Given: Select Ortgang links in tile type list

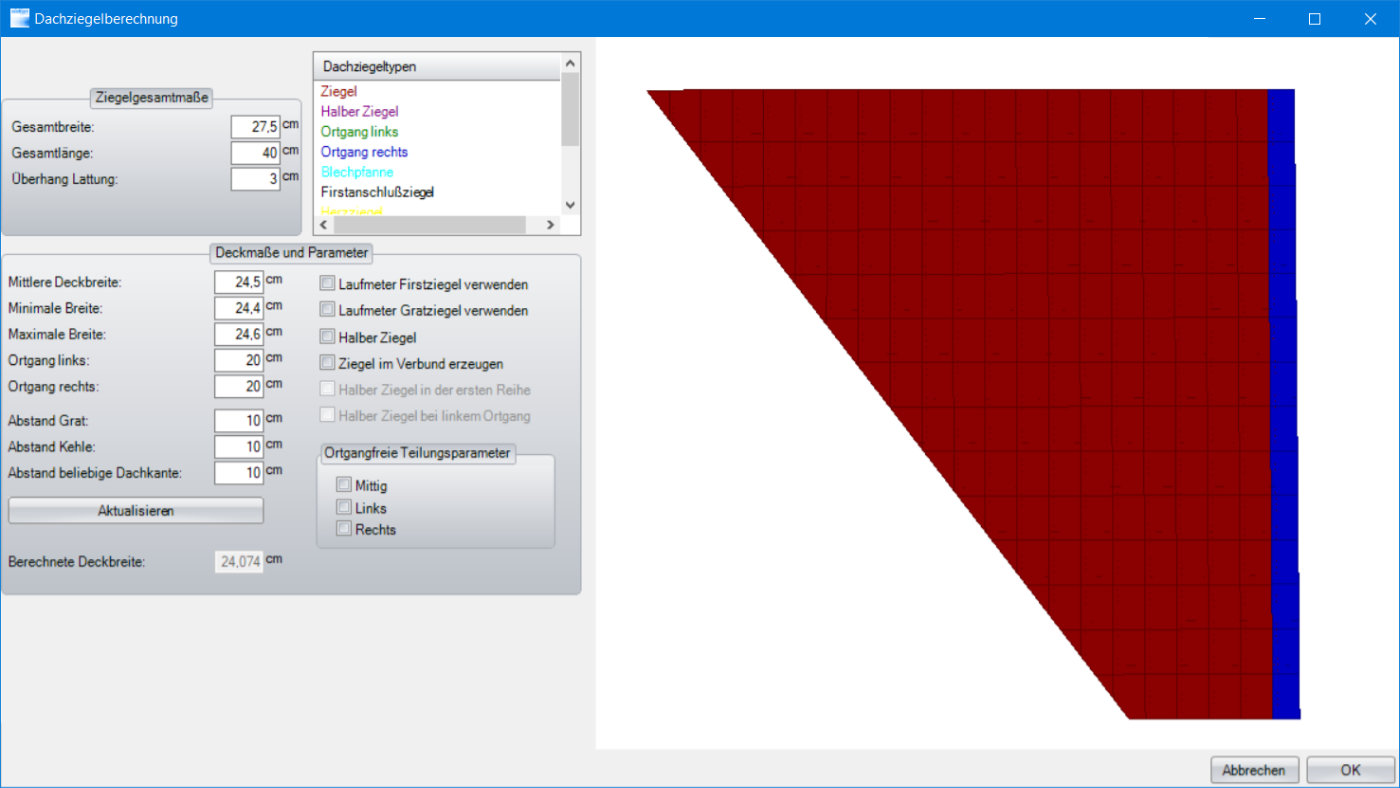Looking at the screenshot, I should [x=359, y=132].
